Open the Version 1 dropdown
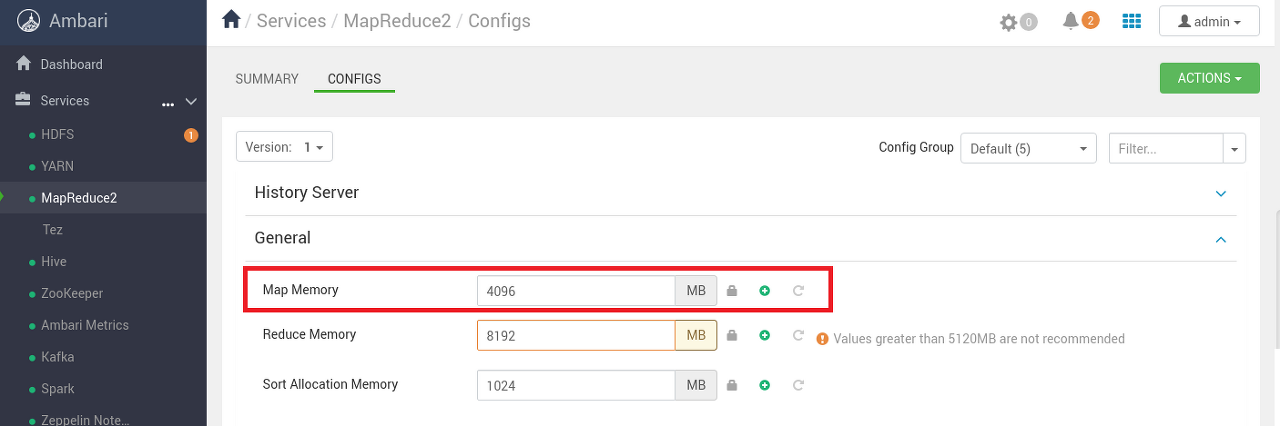The height and width of the screenshot is (426, 1280). 284,147
